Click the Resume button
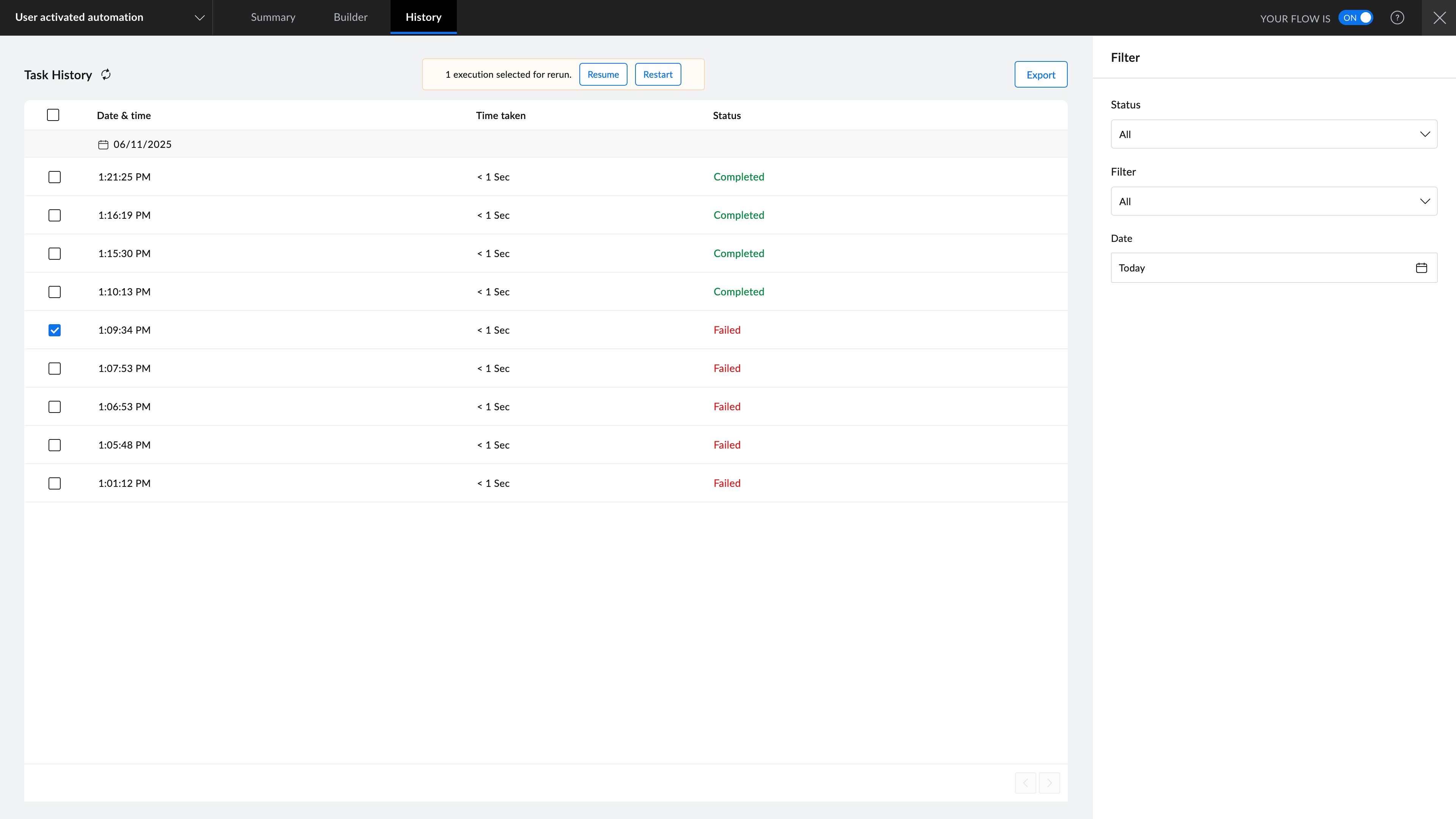Viewport: 1456px width, 819px height. 603,75
